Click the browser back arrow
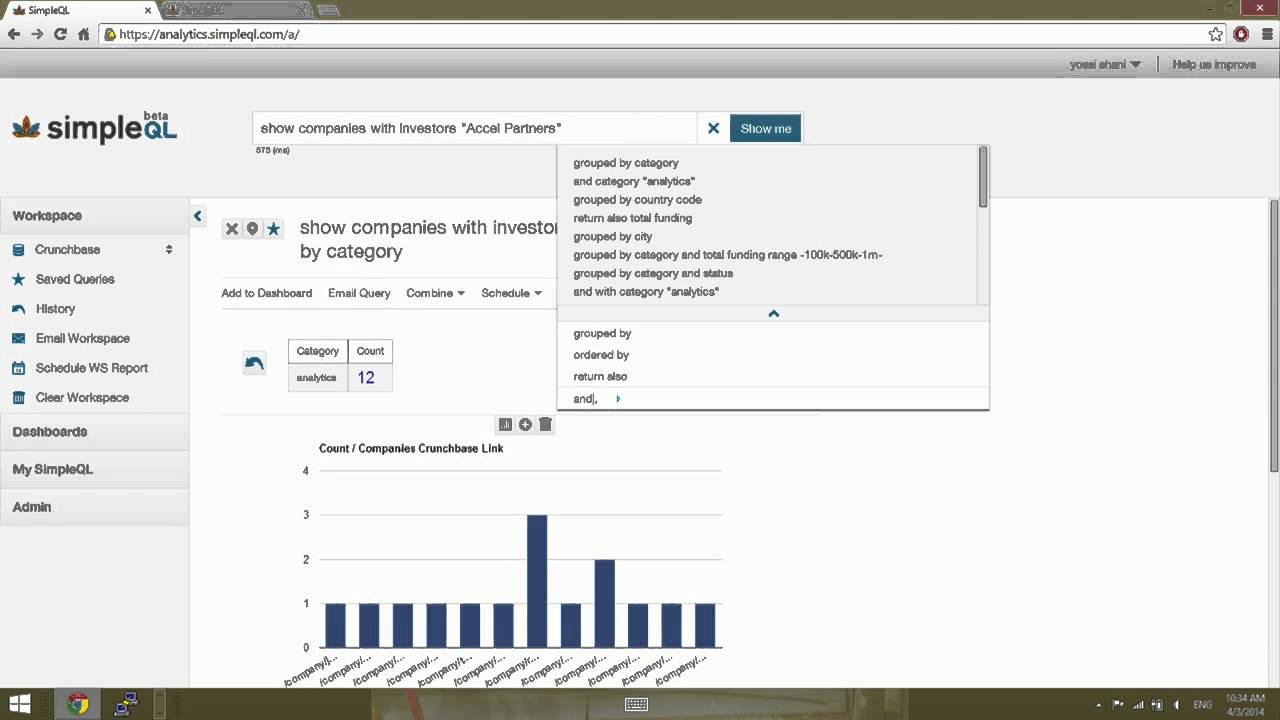The image size is (1280, 720). coord(14,34)
